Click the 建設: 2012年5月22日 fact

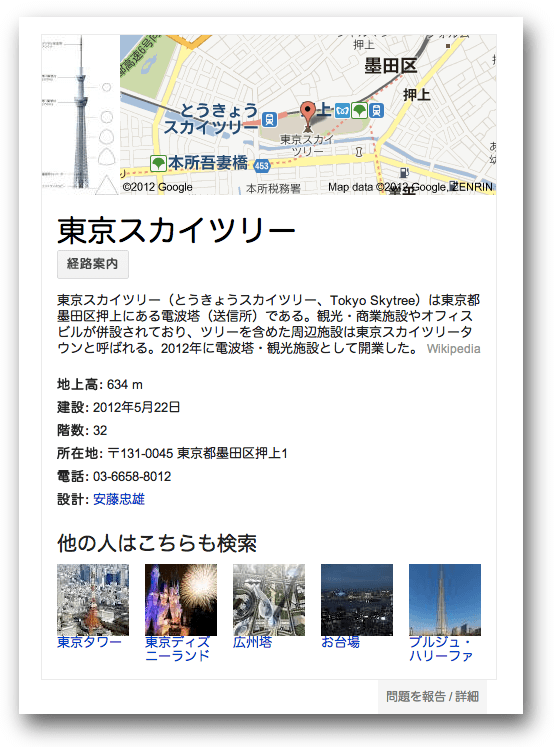119,407
